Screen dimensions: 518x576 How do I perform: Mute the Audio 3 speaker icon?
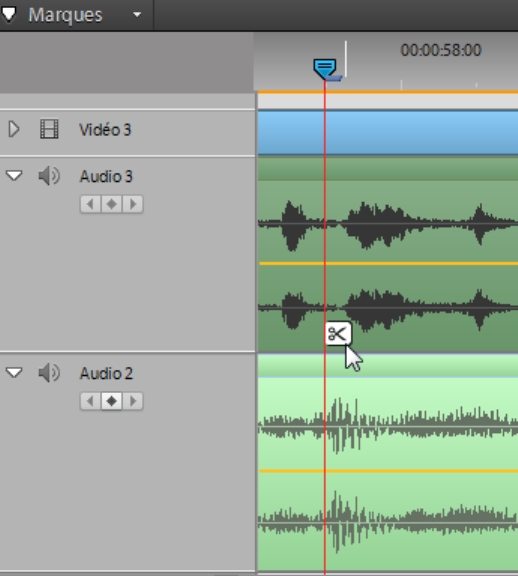[x=49, y=176]
